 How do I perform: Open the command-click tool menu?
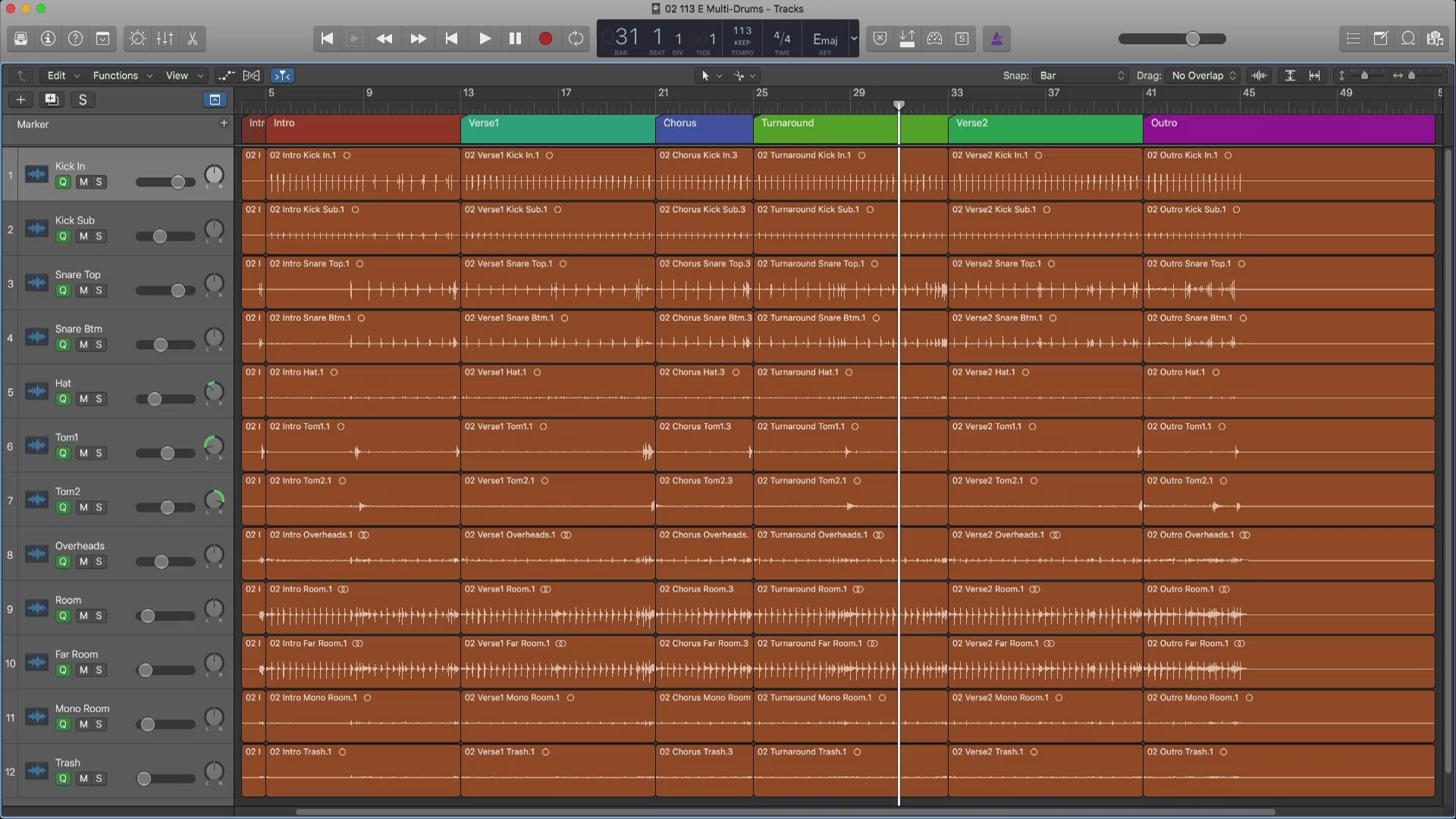tap(745, 76)
